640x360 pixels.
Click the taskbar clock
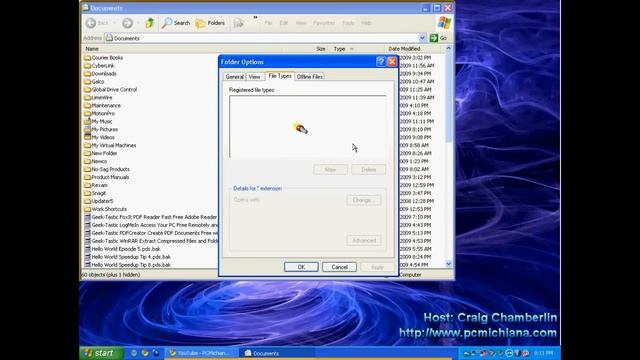pyautogui.click(x=543, y=353)
